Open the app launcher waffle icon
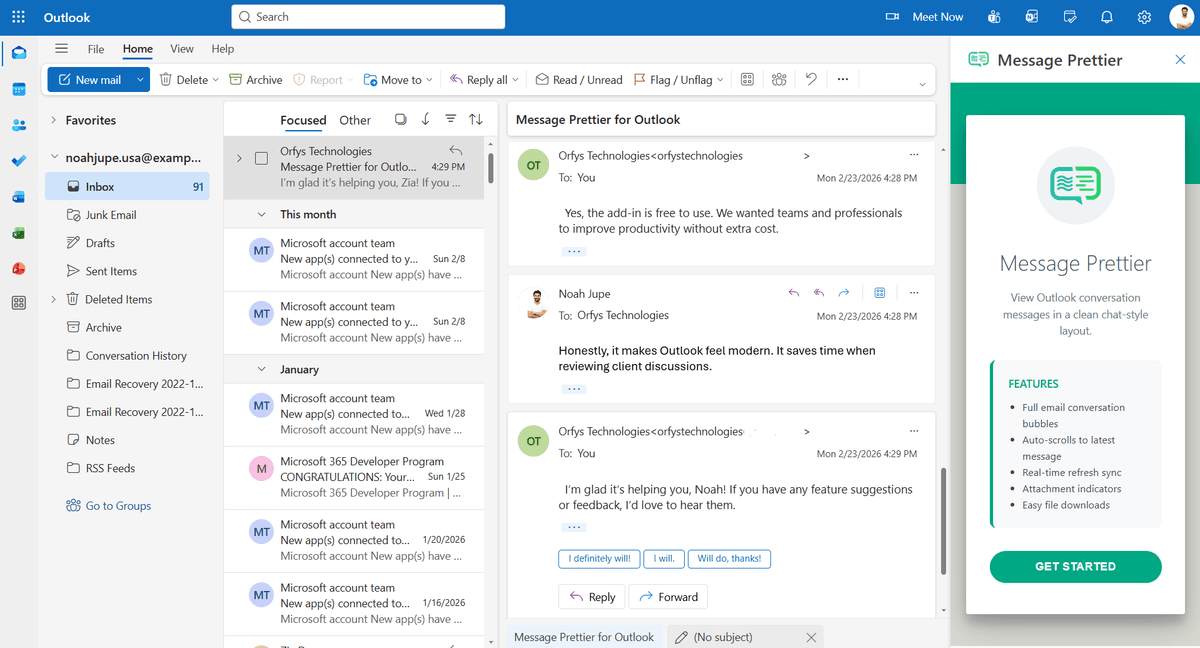 coord(18,17)
